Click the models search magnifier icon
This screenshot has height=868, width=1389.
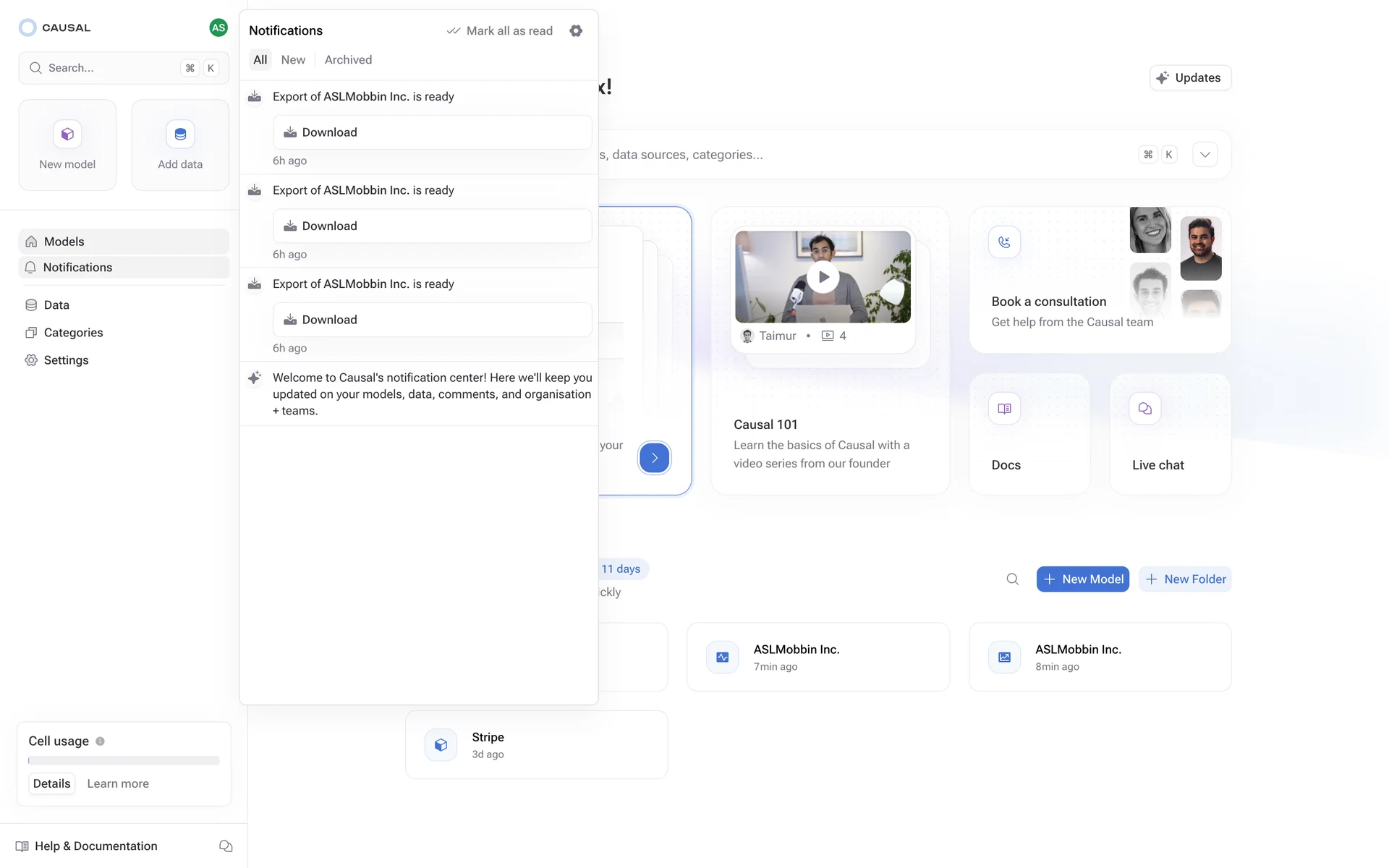pos(1012,579)
